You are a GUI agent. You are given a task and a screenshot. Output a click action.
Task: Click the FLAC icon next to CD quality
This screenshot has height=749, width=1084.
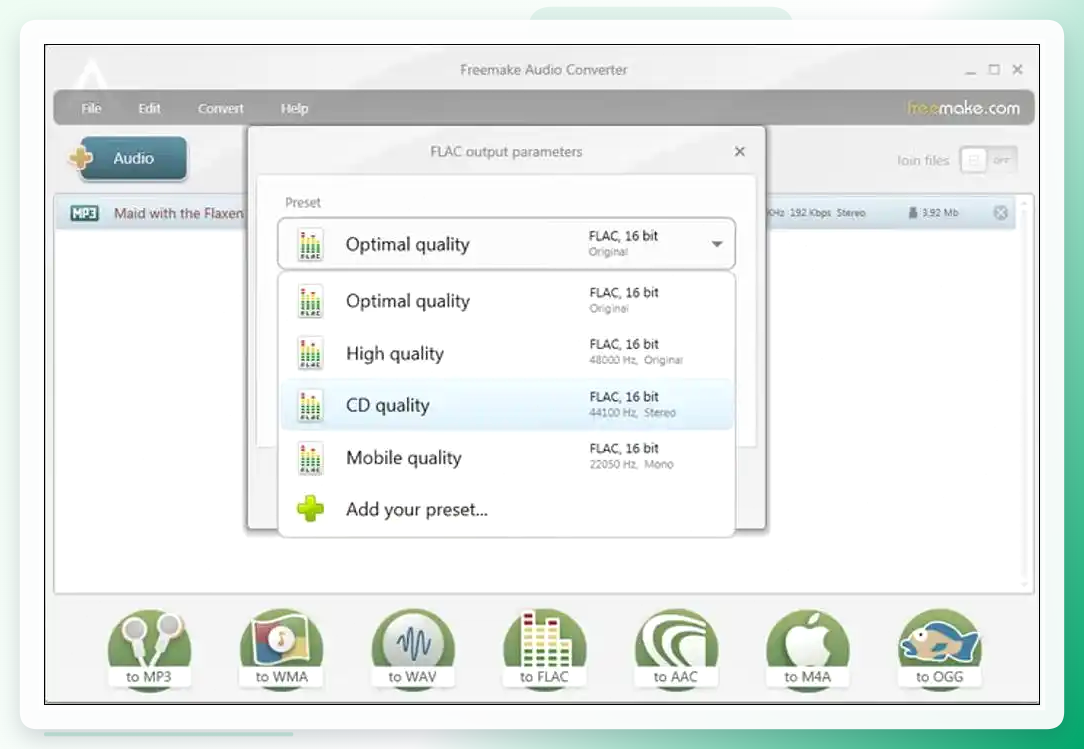[310, 405]
